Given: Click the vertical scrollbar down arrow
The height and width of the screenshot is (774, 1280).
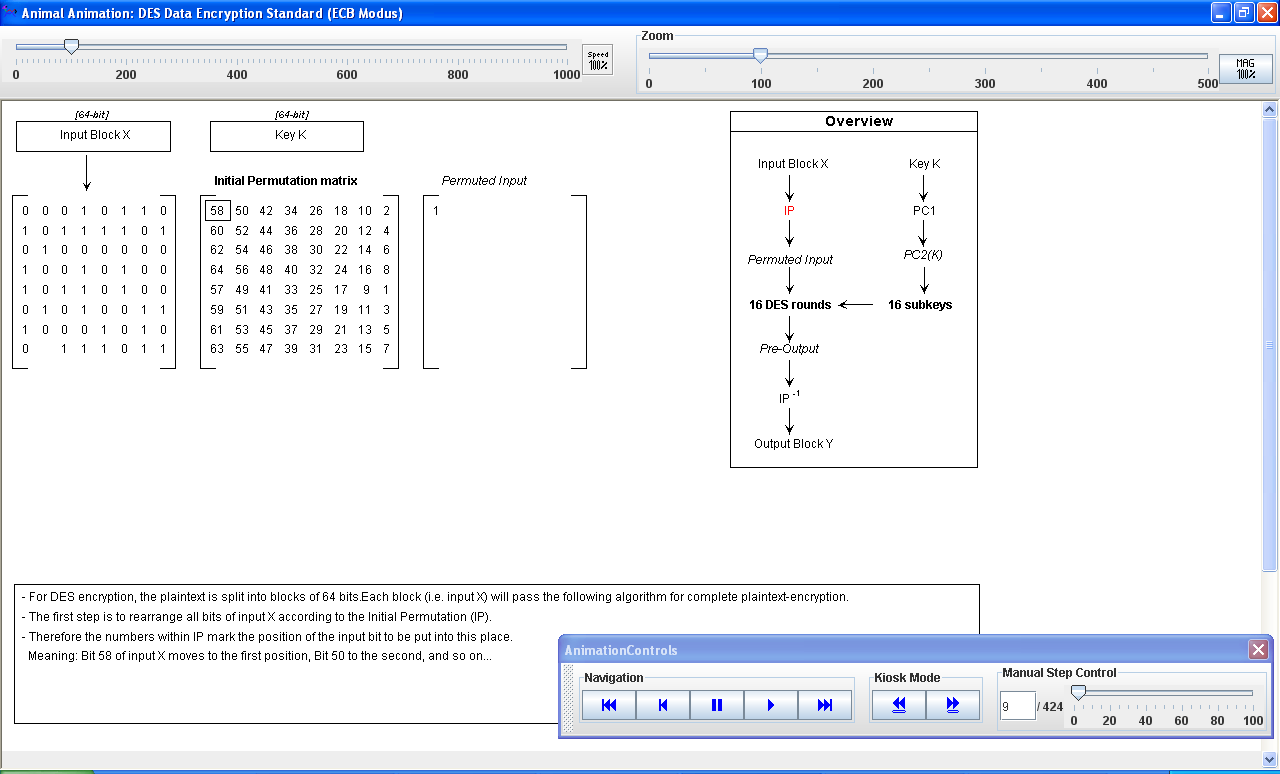Looking at the screenshot, I should tap(1270, 758).
